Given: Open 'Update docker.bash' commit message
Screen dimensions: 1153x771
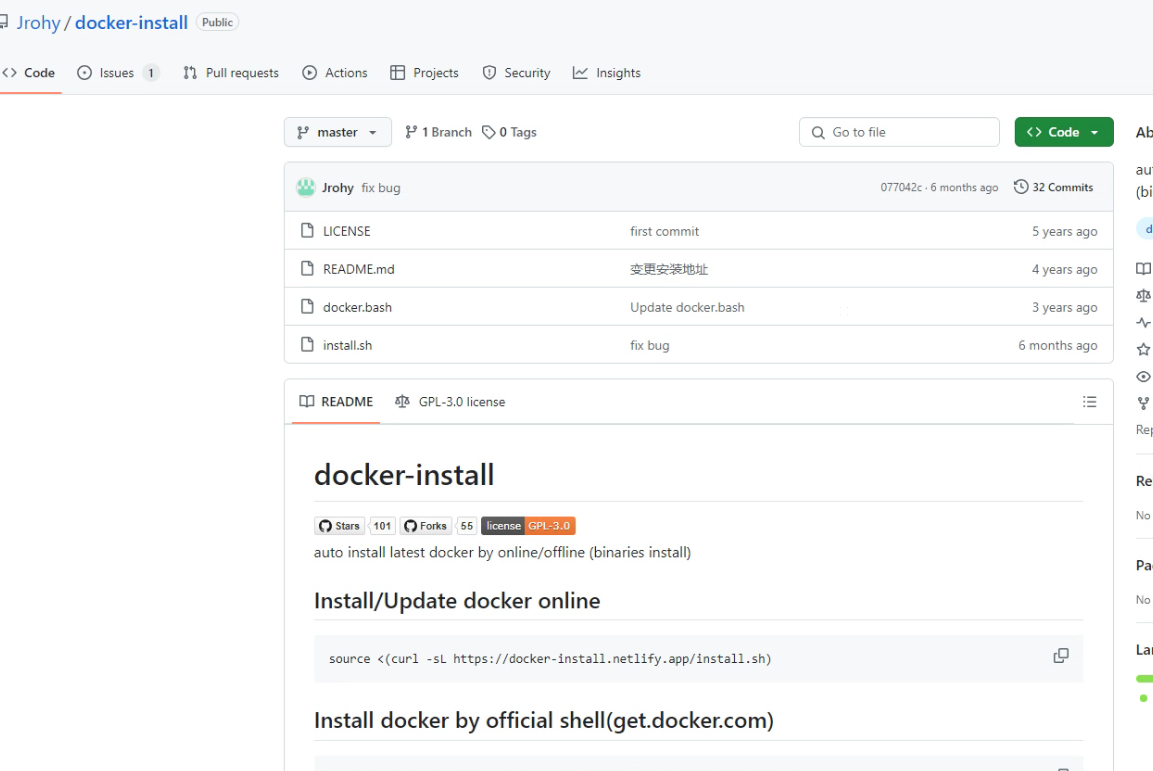Looking at the screenshot, I should tap(687, 307).
